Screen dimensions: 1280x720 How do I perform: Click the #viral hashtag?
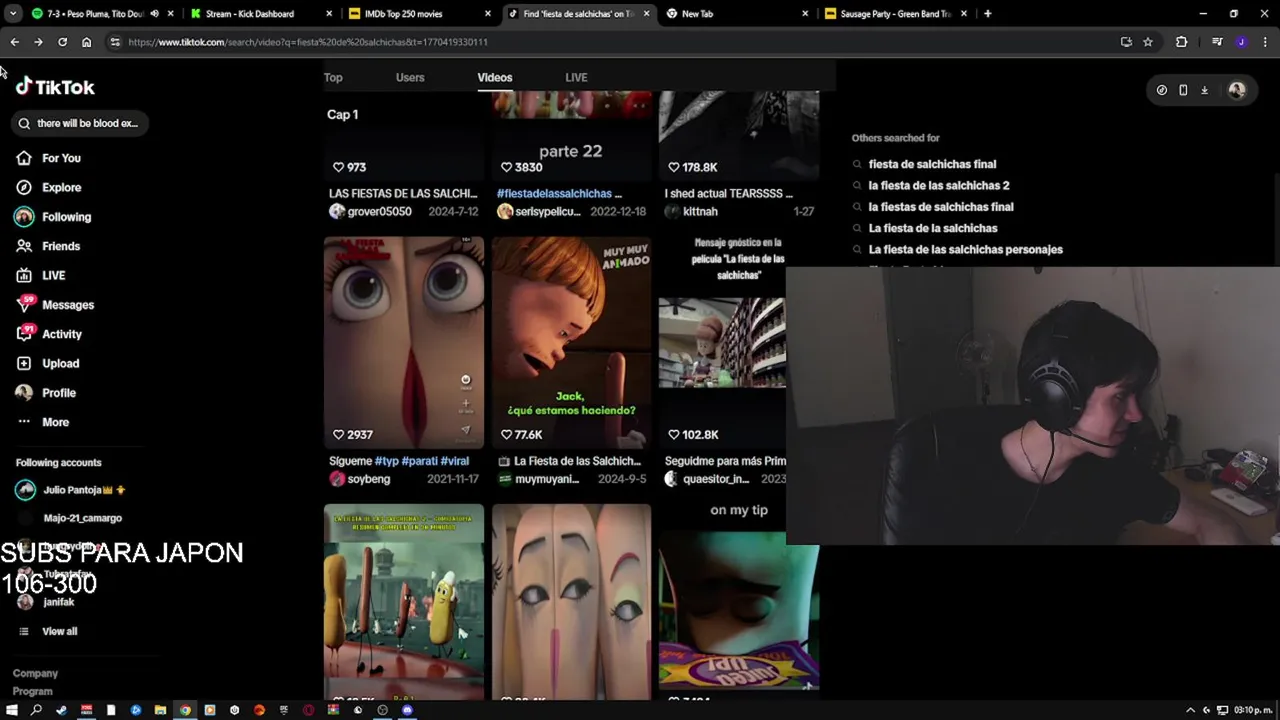tap(455, 461)
